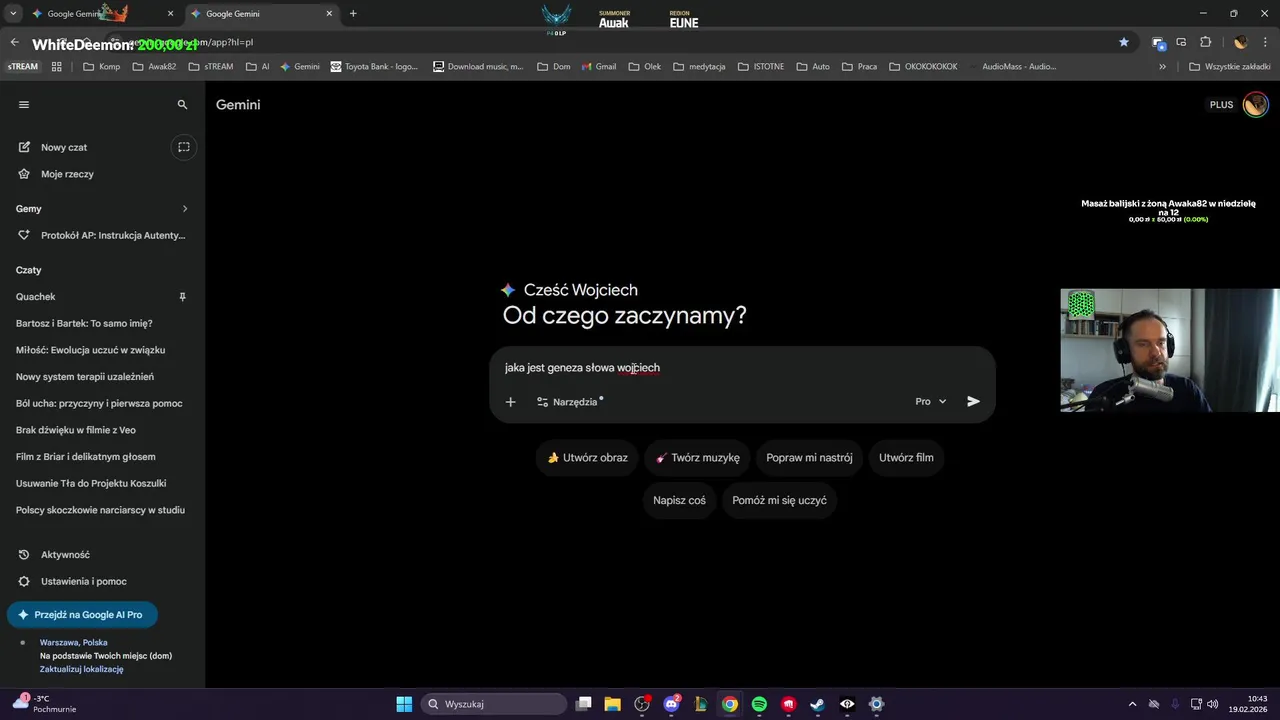Image resolution: width=1280 pixels, height=720 pixels.
Task: Click the volume speaker tray icon
Action: click(1212, 704)
